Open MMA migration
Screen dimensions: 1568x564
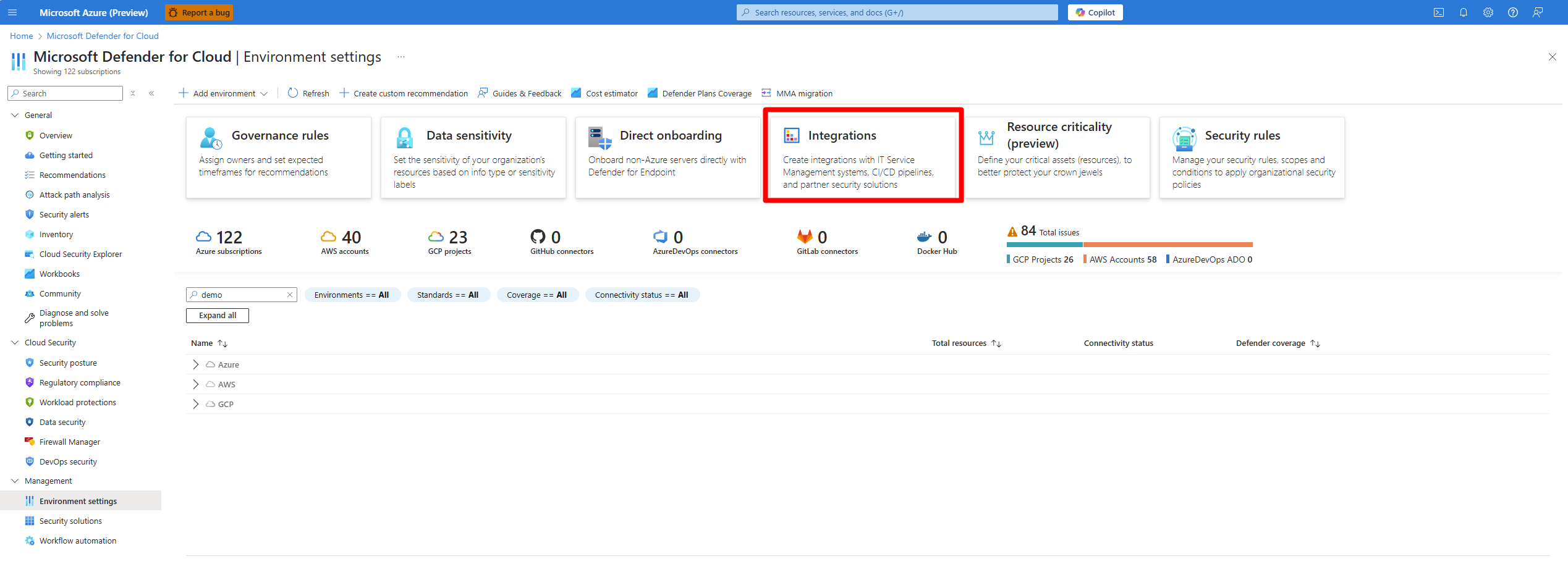point(797,93)
